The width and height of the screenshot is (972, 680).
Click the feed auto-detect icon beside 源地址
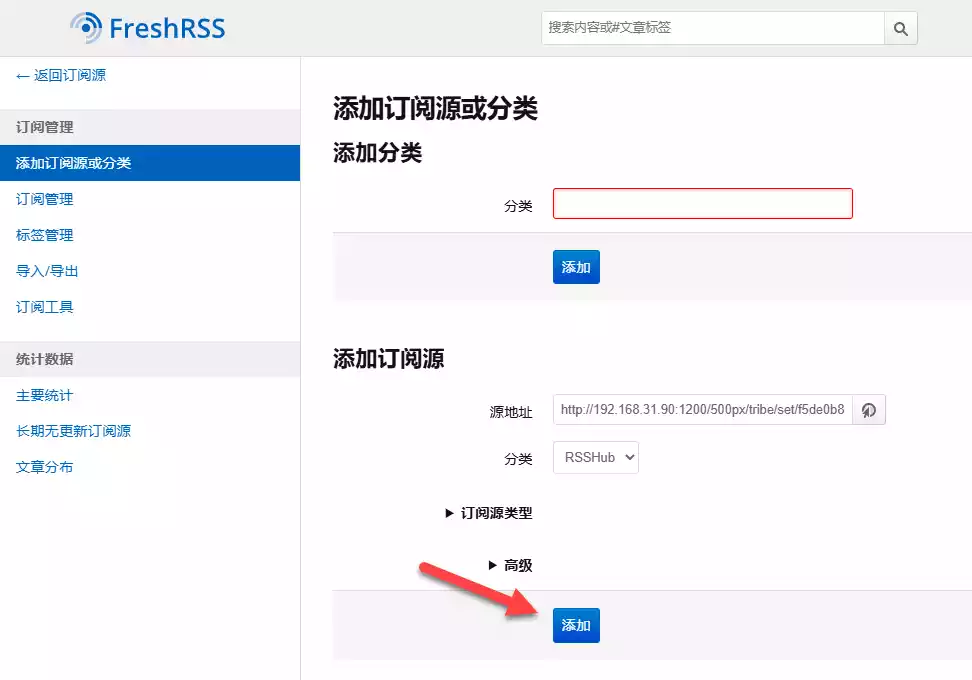868,409
